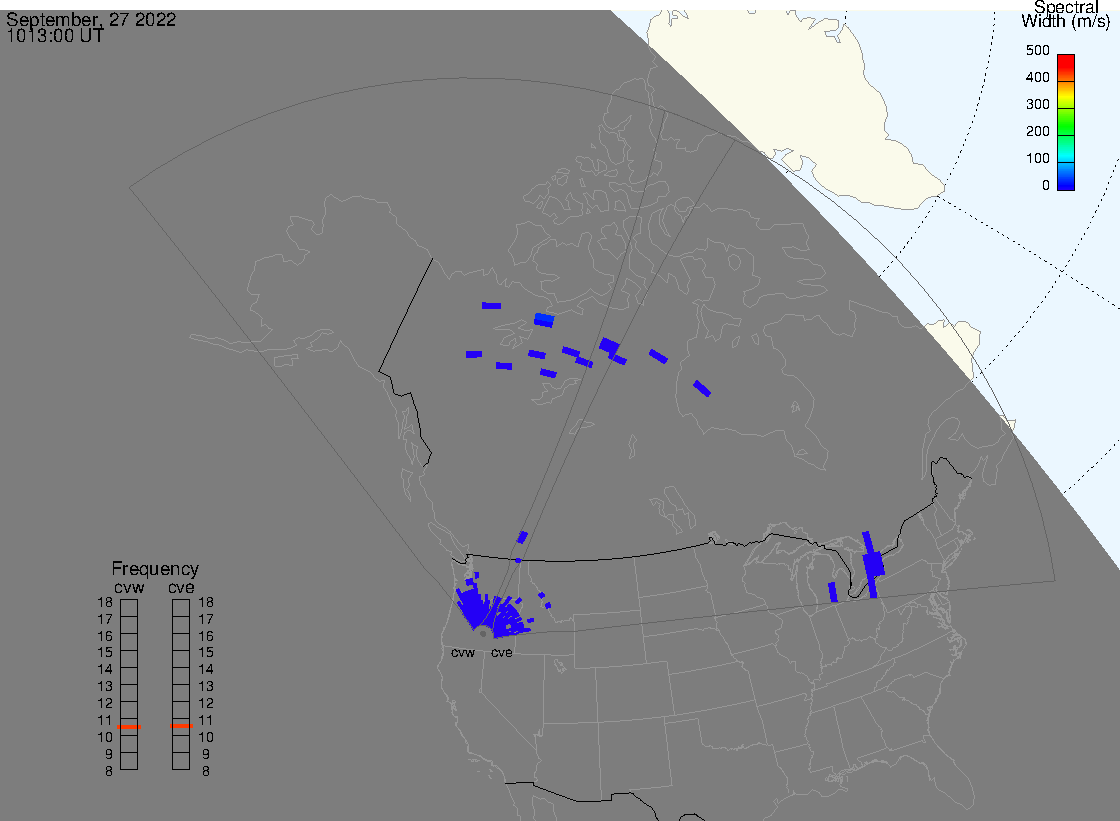Click the '8' tick beside the cvw gauge
1120x821 pixels.
pyautogui.click(x=109, y=772)
